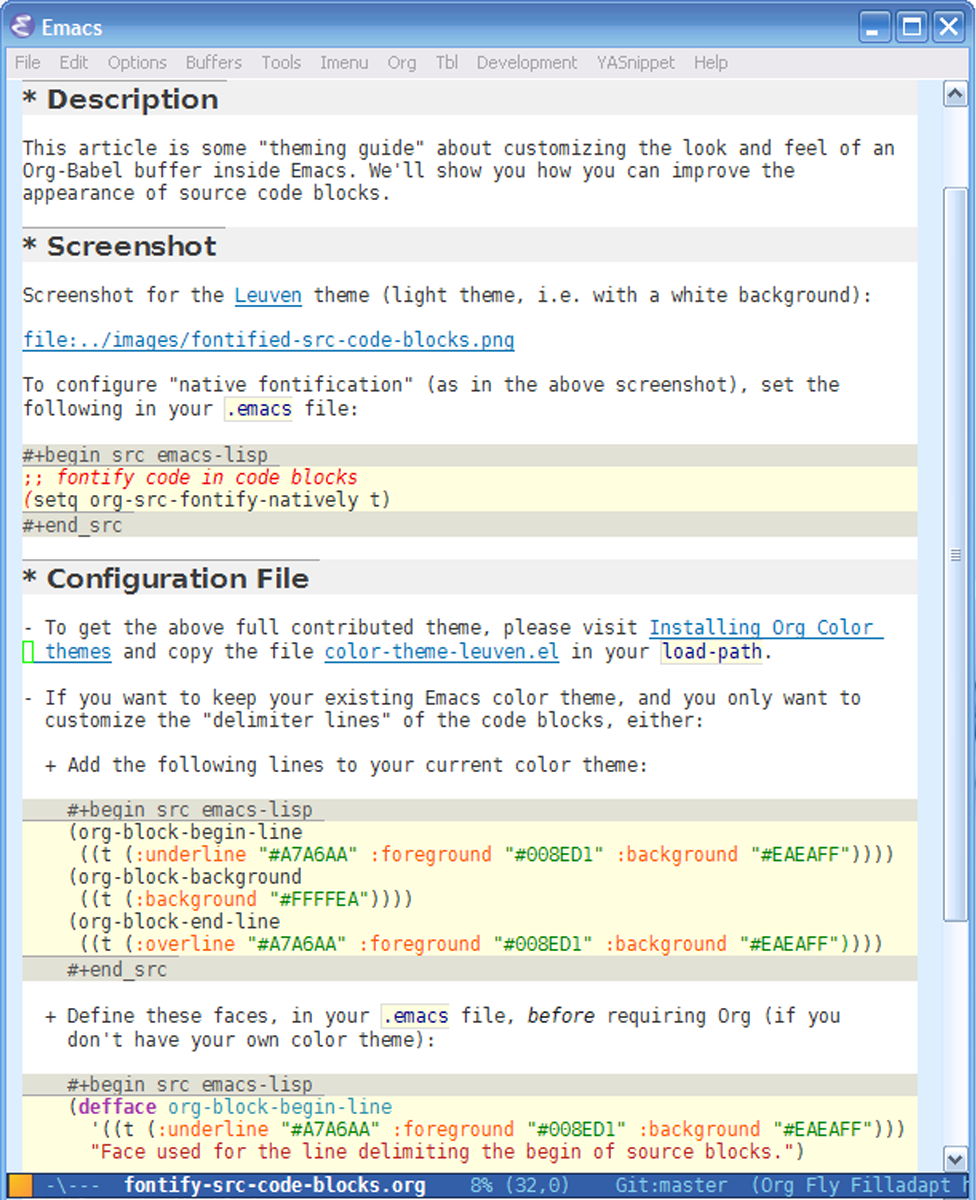976x1200 pixels.
Task: Click the load-path inline code
Action: tap(712, 652)
